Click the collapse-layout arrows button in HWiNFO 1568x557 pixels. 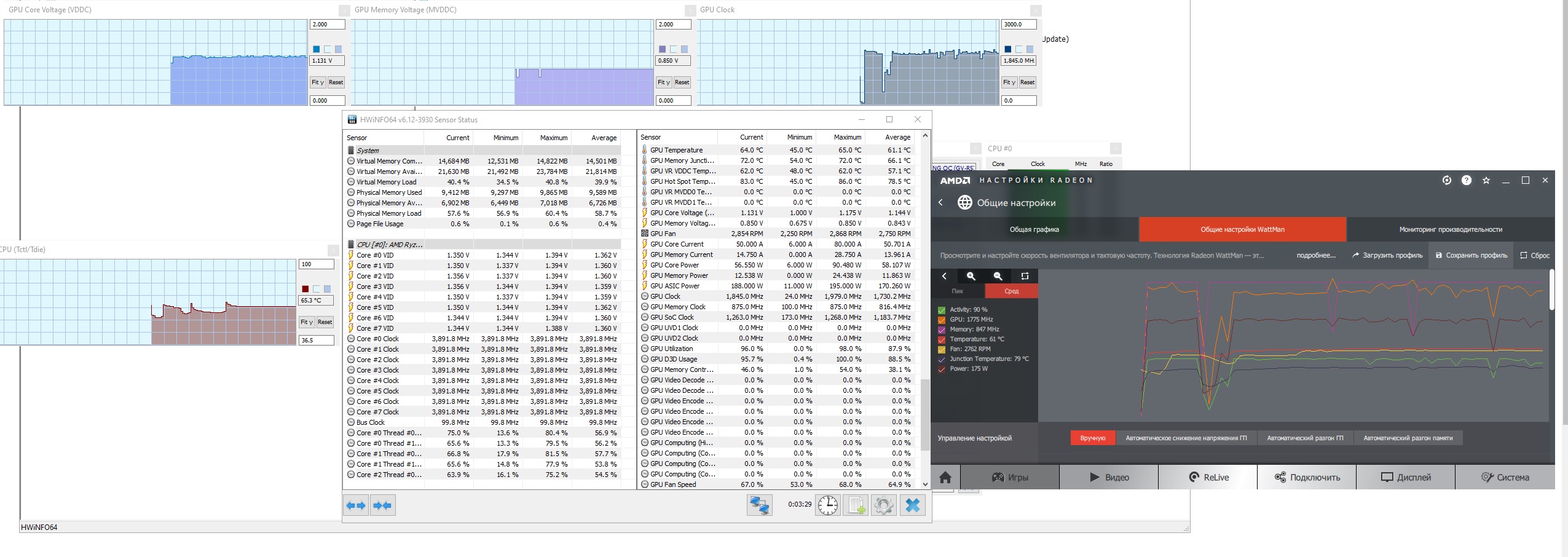(382, 505)
